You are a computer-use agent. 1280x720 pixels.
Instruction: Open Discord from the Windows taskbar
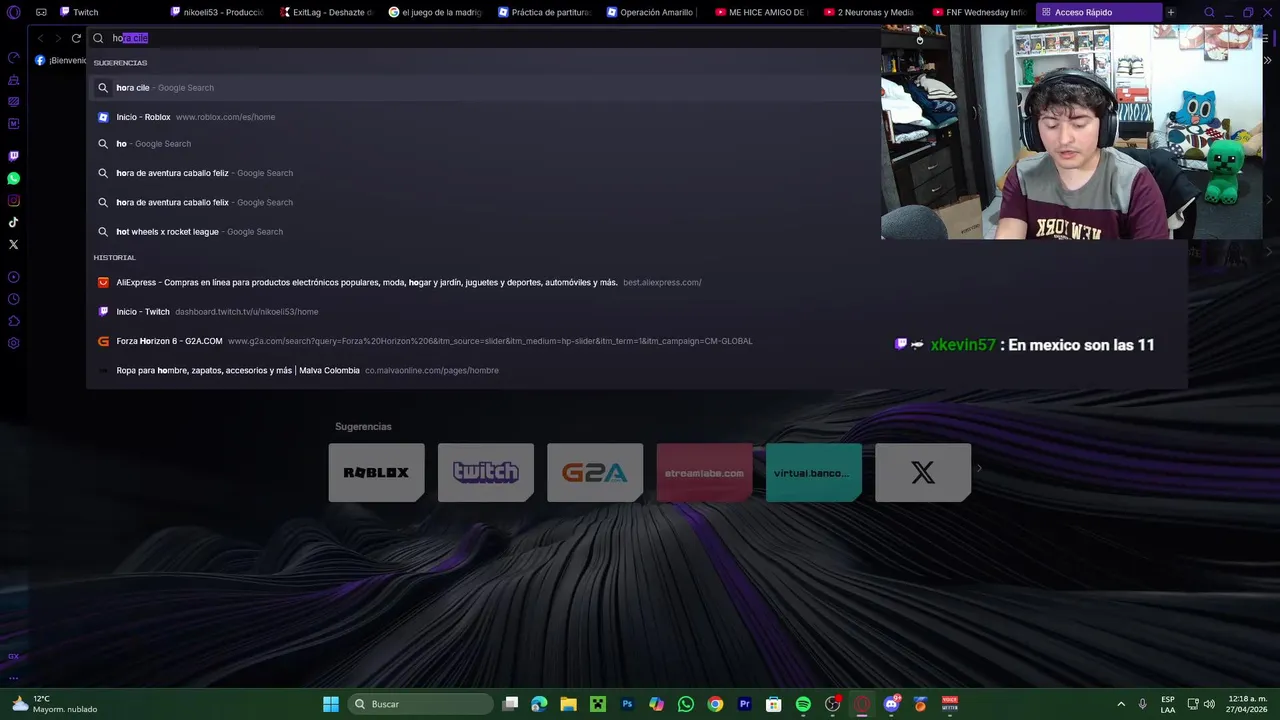tap(891, 704)
